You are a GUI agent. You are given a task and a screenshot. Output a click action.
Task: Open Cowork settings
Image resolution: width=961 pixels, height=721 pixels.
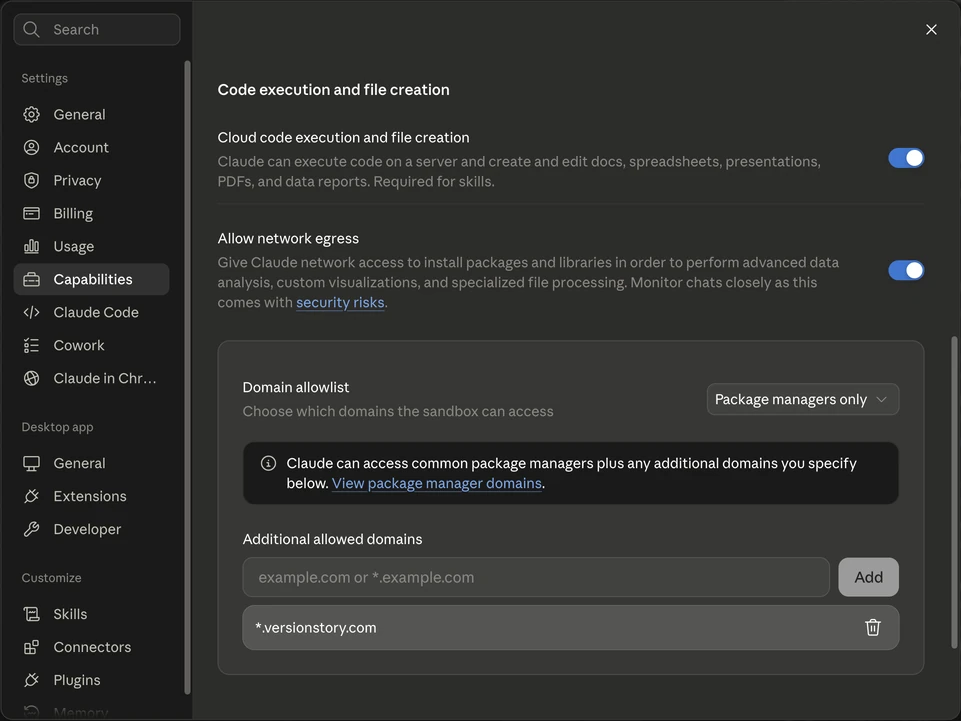click(91, 346)
